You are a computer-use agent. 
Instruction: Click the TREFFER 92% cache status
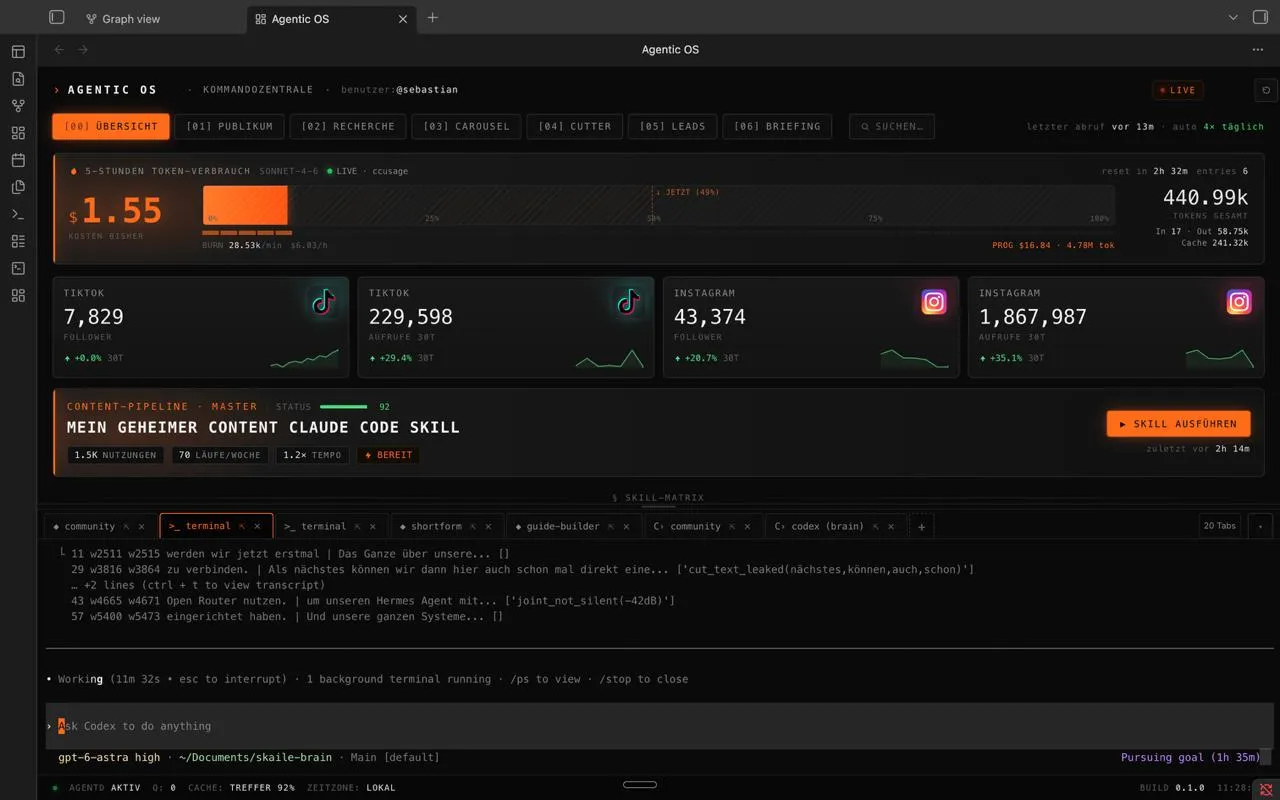pos(262,788)
